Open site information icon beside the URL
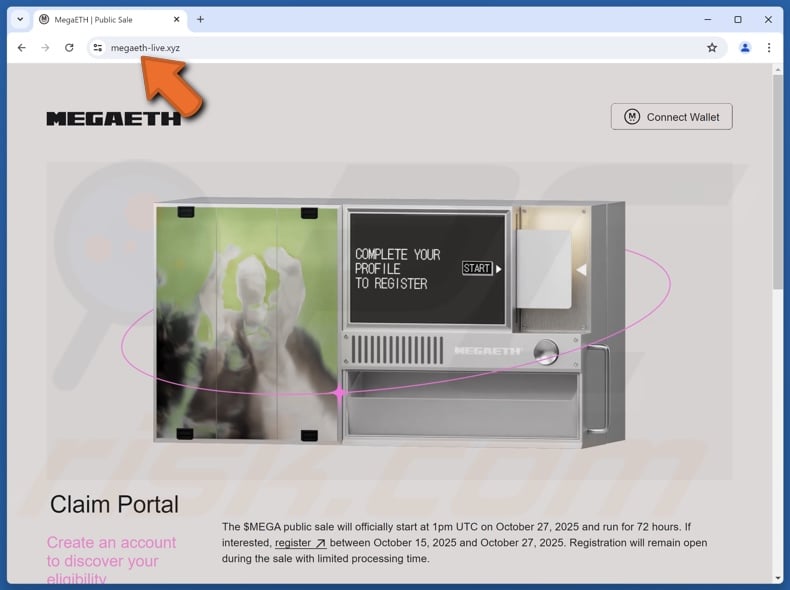This screenshot has height=590, width=790. click(x=98, y=48)
